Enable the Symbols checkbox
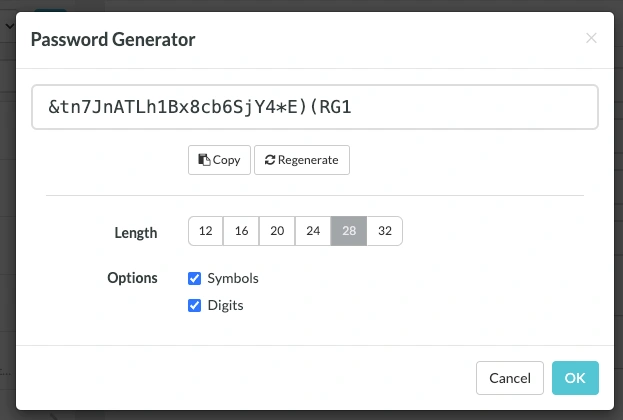The image size is (623, 420). 195,278
